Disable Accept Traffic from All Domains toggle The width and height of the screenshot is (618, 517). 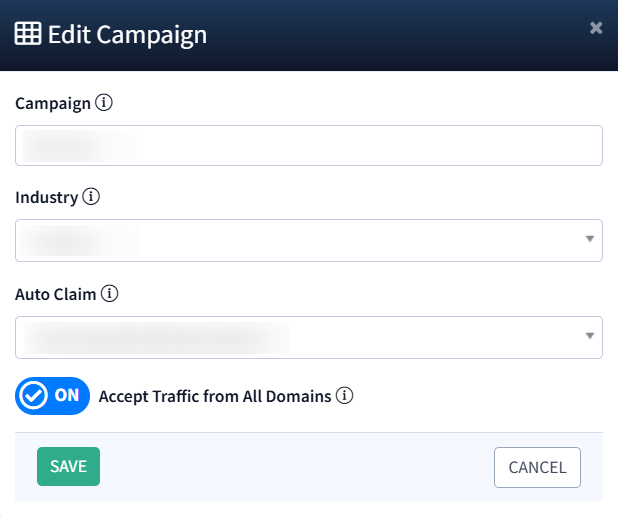(x=53, y=396)
